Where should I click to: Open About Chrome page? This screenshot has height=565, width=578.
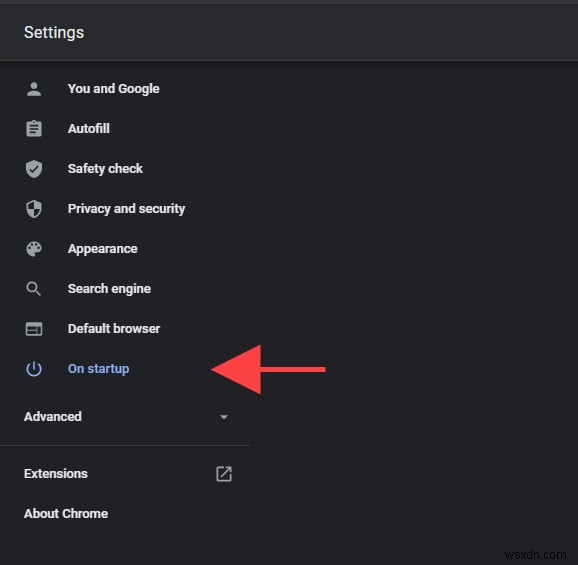[x=66, y=514]
